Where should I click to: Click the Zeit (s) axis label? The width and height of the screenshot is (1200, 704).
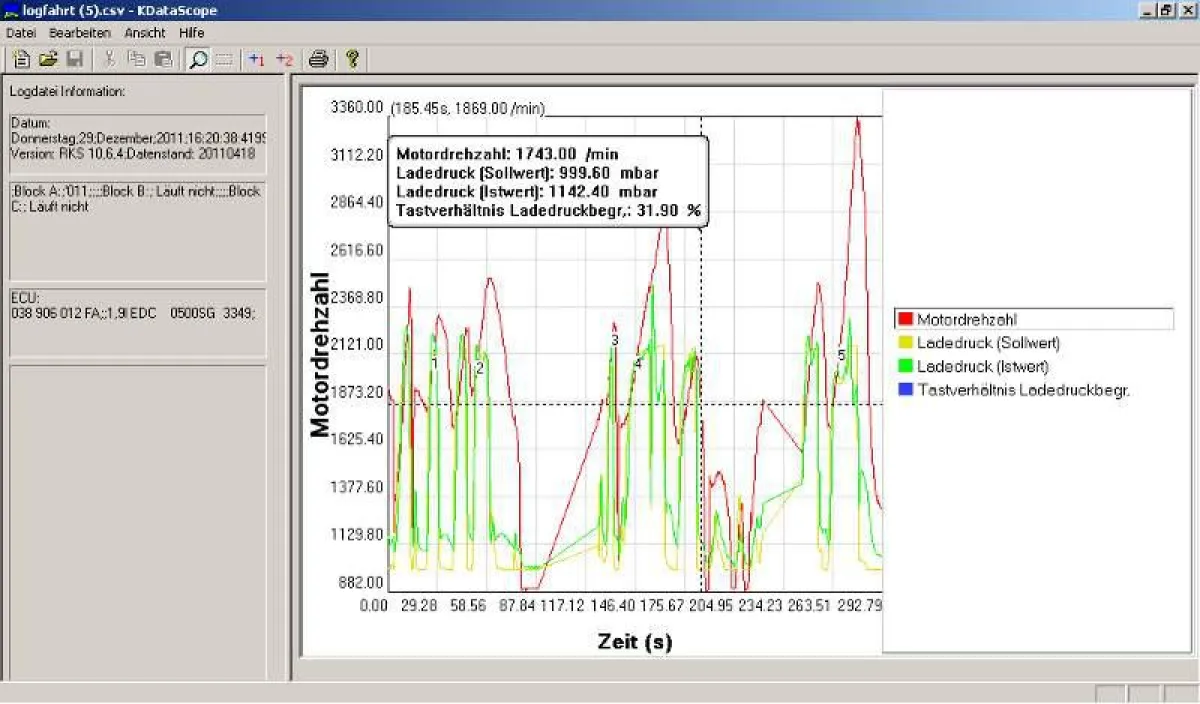tap(634, 641)
